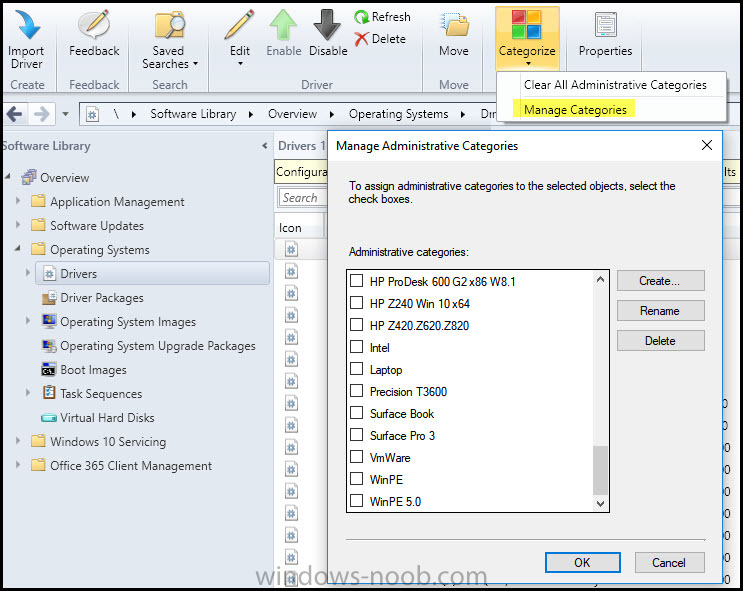Check the VmWare category checkbox
The height and width of the screenshot is (591, 743).
[x=356, y=457]
